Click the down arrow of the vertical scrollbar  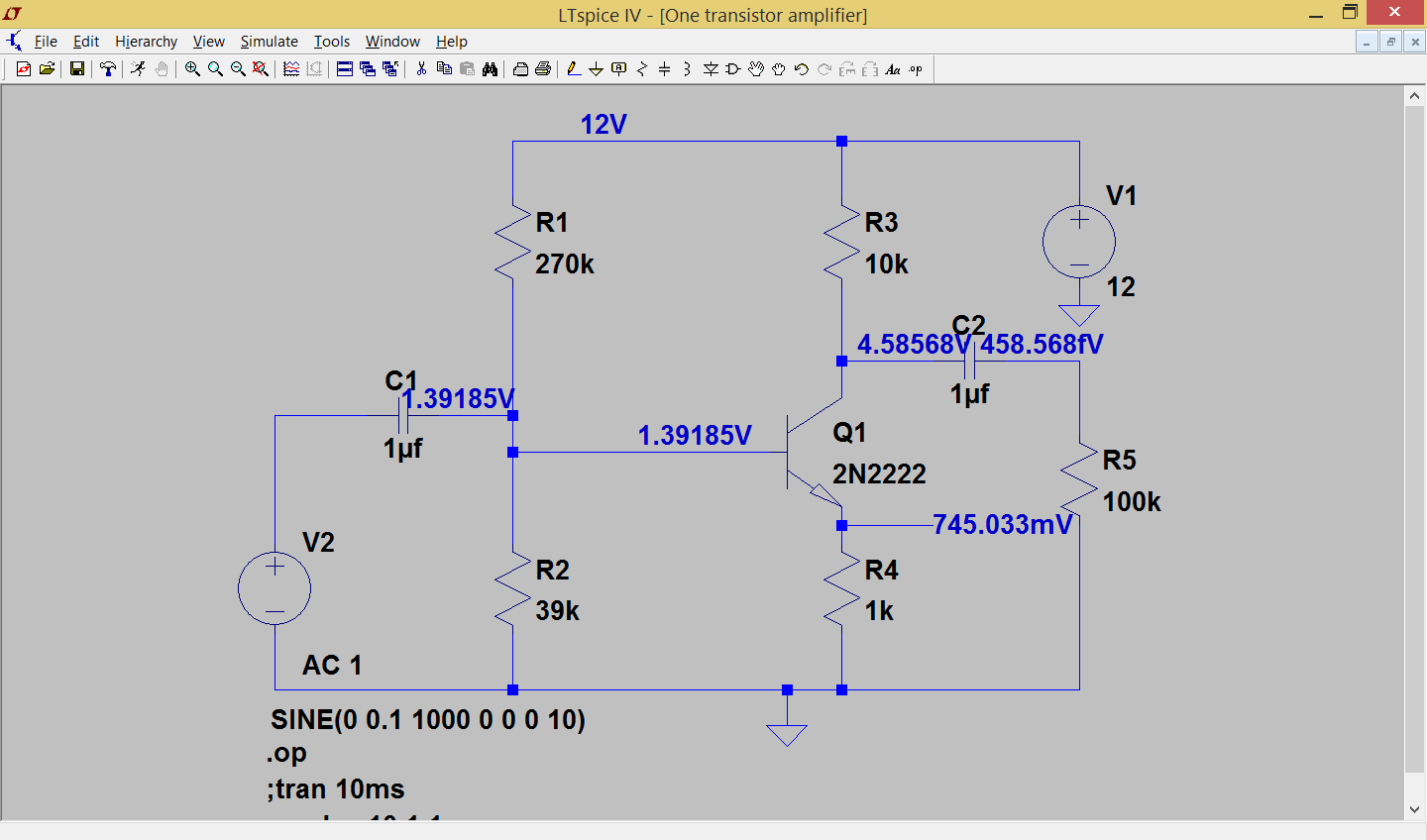click(1414, 810)
